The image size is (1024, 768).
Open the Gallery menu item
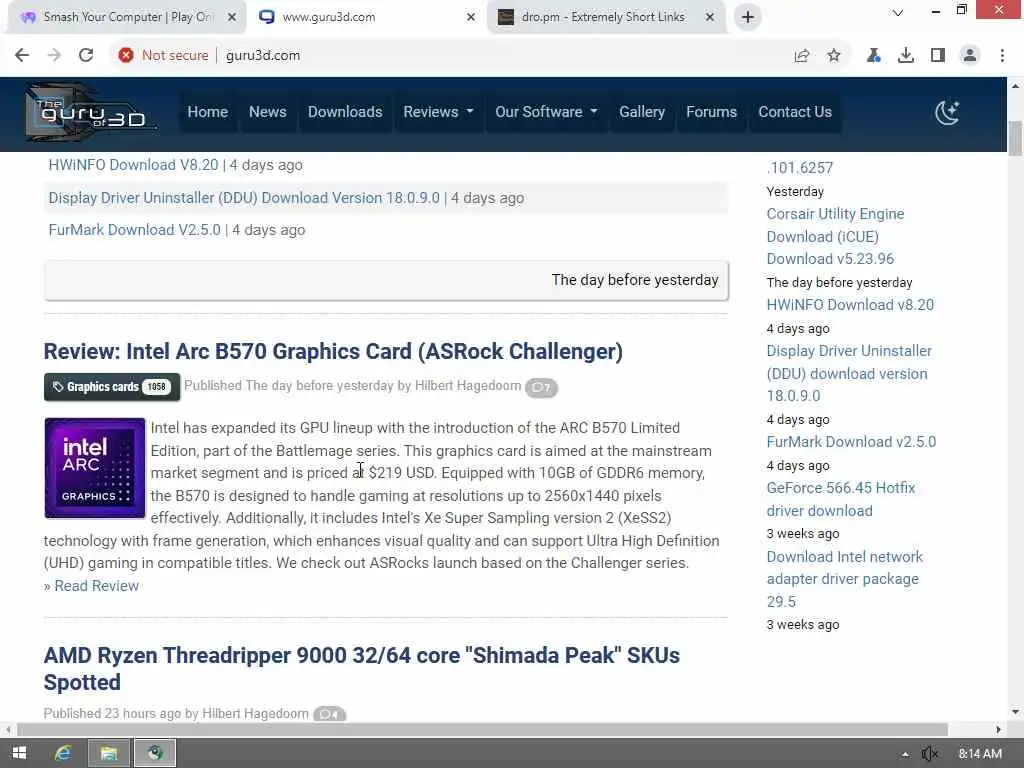[x=642, y=112]
